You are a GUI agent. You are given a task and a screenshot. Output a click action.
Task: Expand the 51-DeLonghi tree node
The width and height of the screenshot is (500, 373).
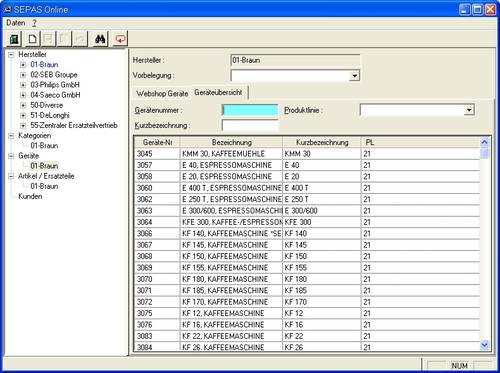click(23, 115)
